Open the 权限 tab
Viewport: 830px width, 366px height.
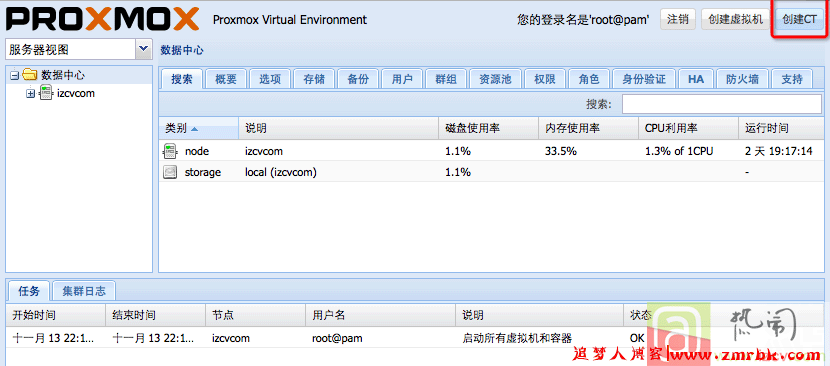[x=545, y=79]
